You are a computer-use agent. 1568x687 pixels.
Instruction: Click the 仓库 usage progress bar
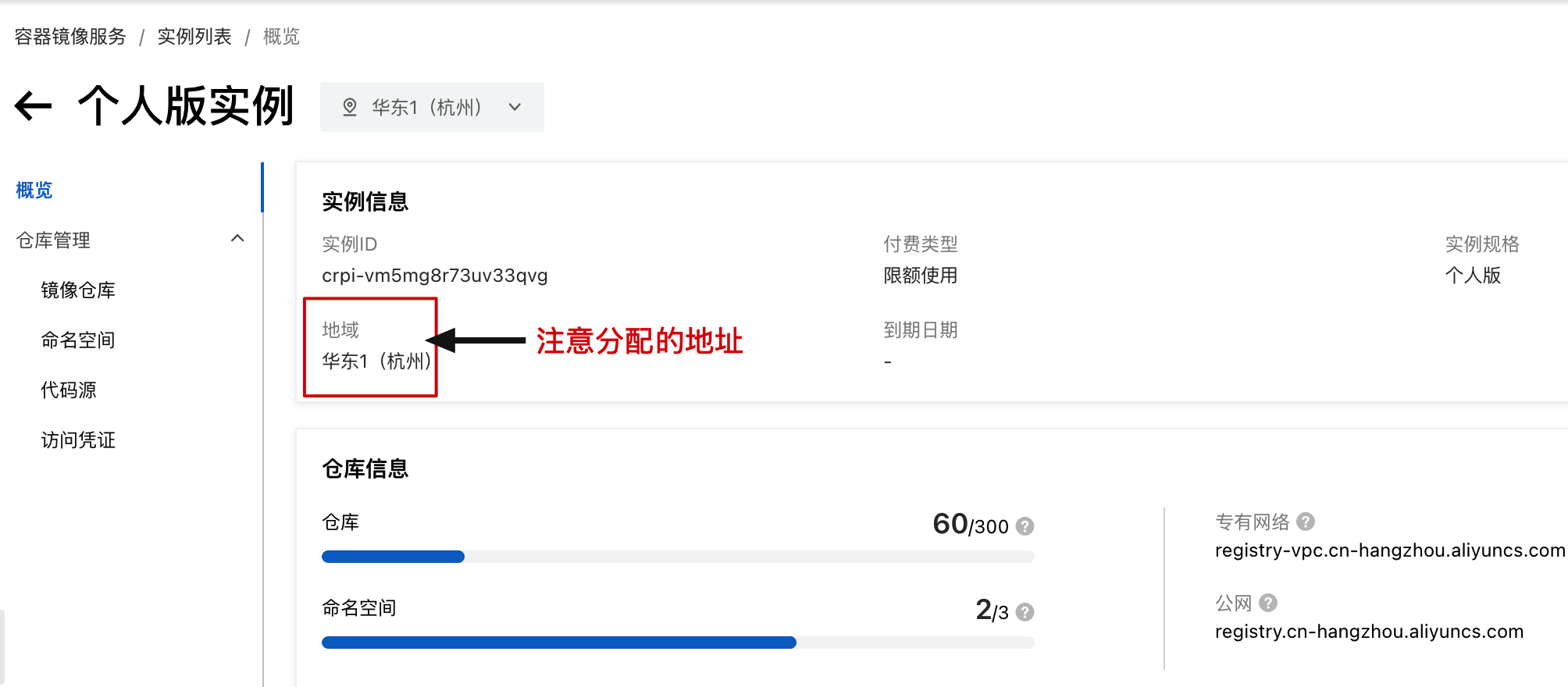click(x=678, y=557)
